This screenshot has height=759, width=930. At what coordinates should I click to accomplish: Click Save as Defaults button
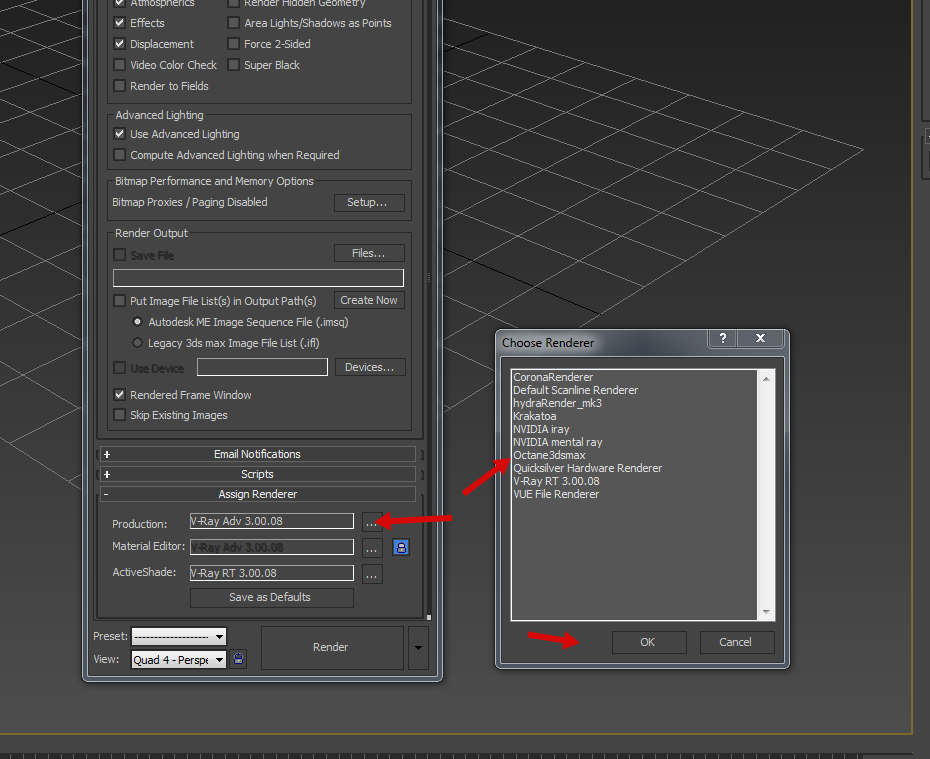pos(272,597)
